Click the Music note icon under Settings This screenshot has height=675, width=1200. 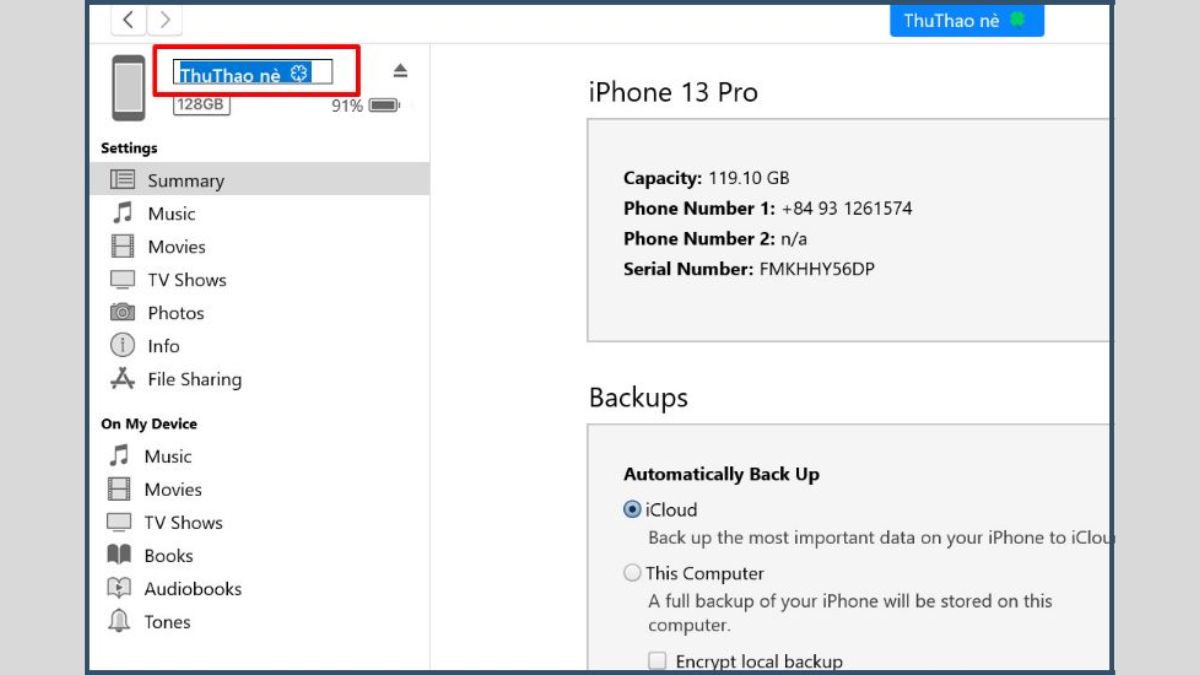point(122,213)
